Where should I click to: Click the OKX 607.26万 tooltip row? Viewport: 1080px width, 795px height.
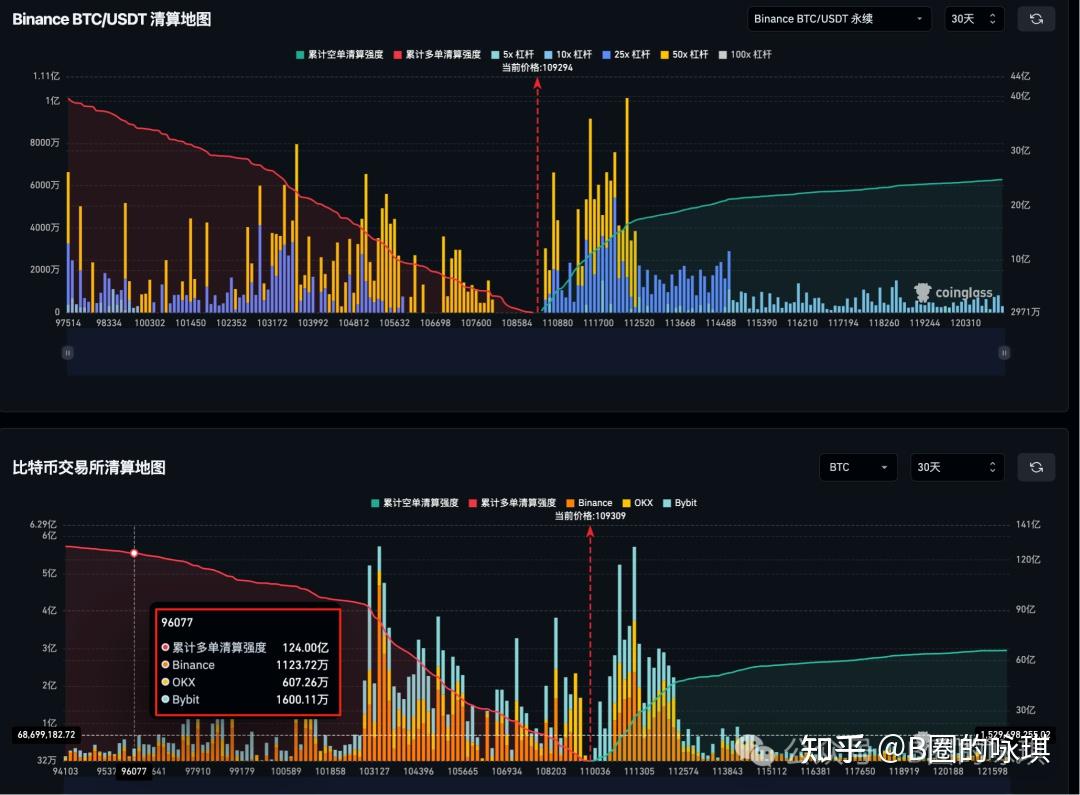point(245,683)
